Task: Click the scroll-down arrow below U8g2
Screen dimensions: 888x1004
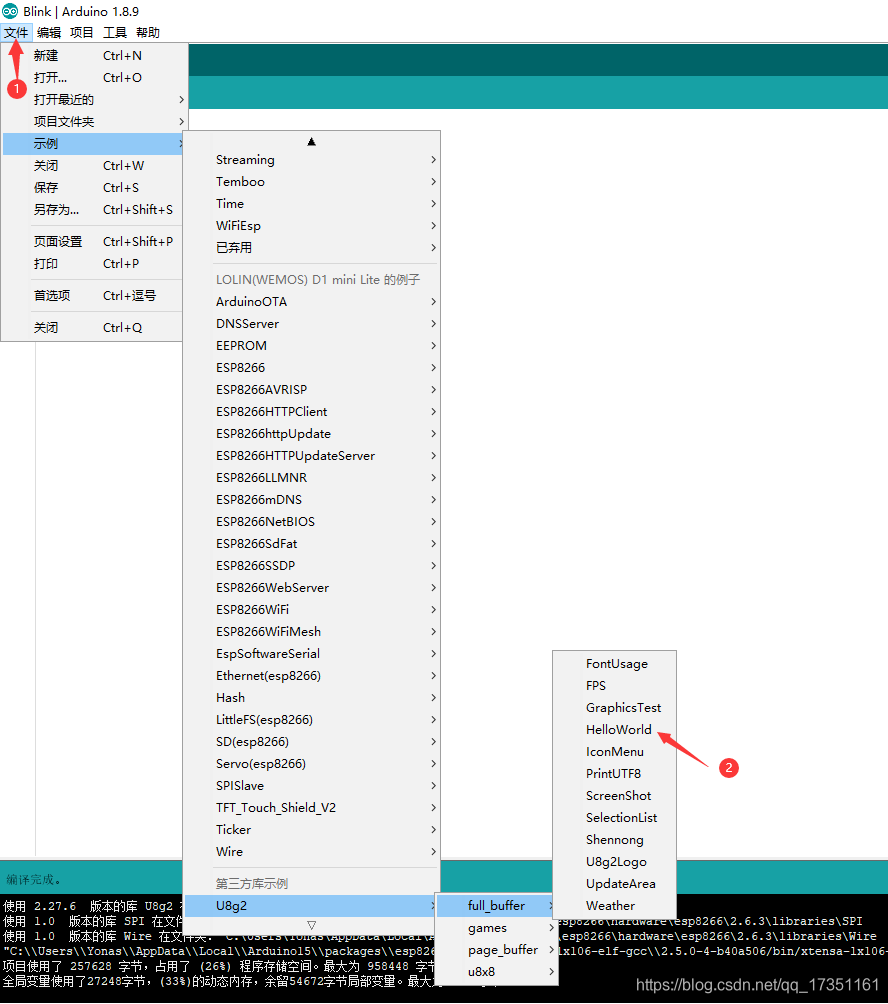Action: 311,925
